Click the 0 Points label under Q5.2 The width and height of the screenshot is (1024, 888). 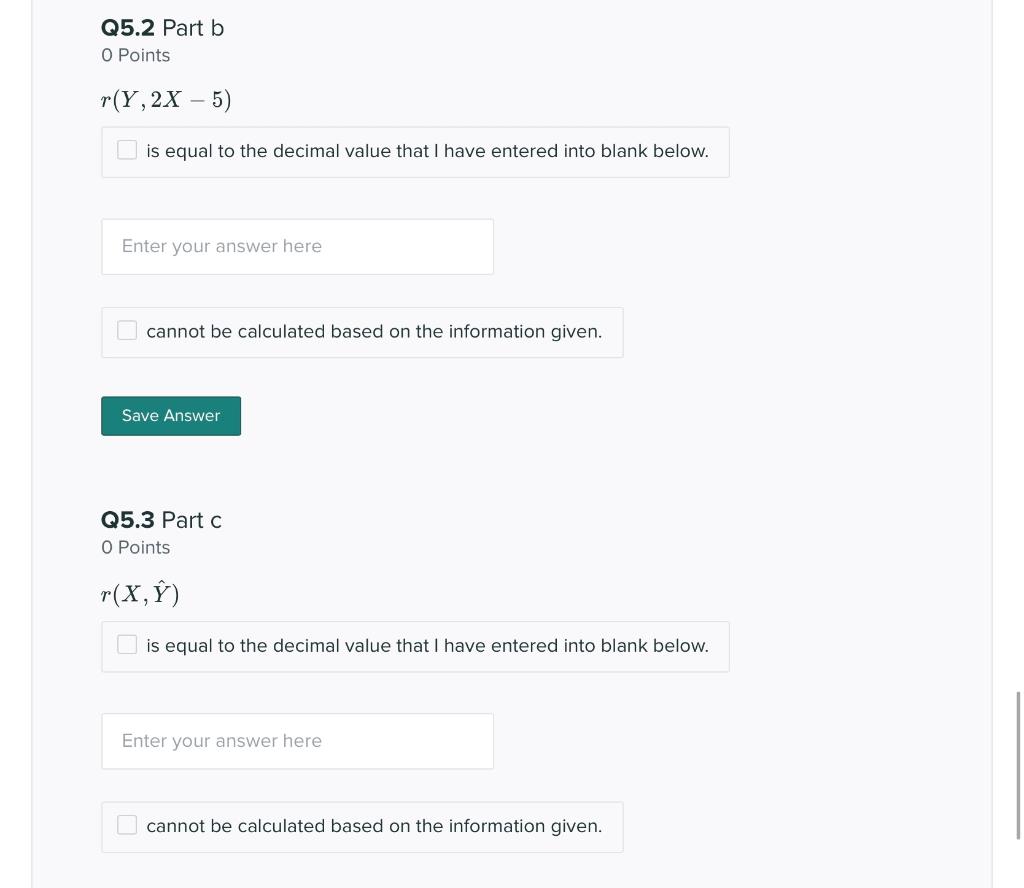[x=135, y=55]
